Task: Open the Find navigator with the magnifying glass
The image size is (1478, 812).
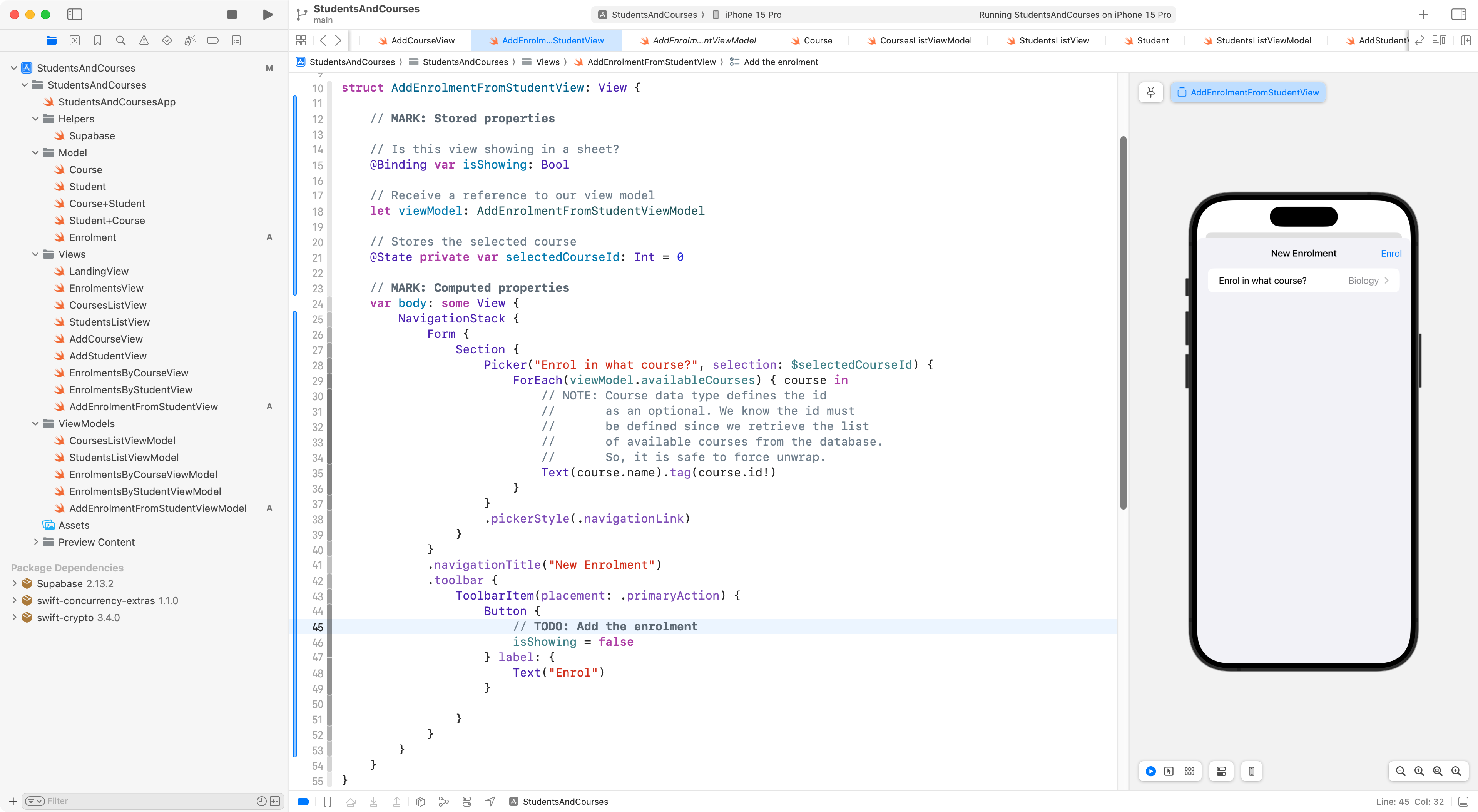Action: click(120, 40)
